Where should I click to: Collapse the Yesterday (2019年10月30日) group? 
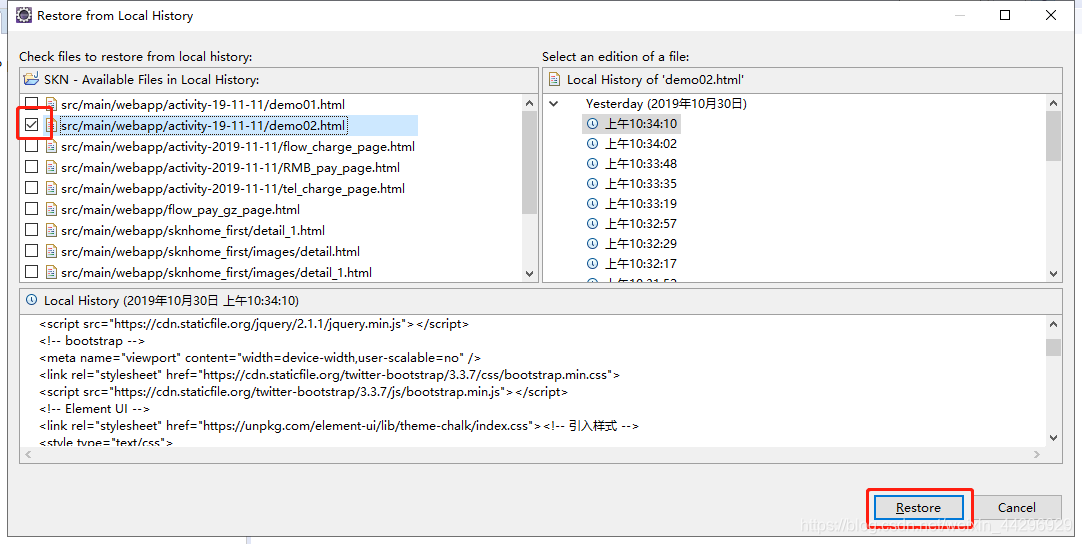click(x=553, y=104)
